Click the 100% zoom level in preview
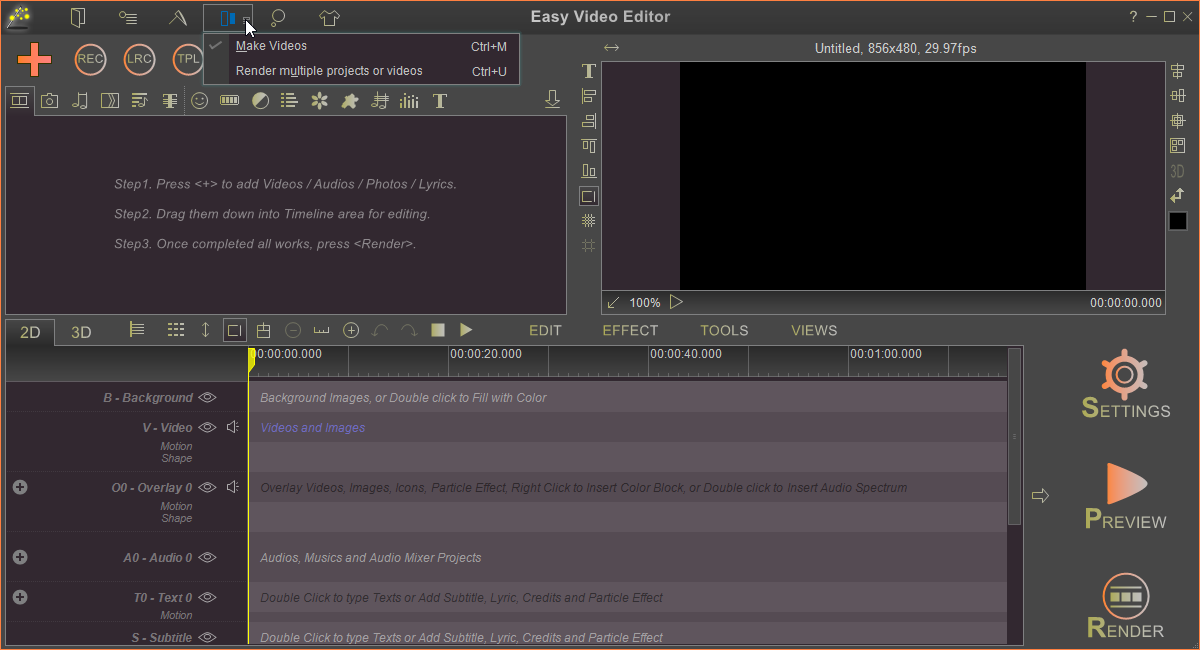Image resolution: width=1200 pixels, height=650 pixels. point(645,302)
